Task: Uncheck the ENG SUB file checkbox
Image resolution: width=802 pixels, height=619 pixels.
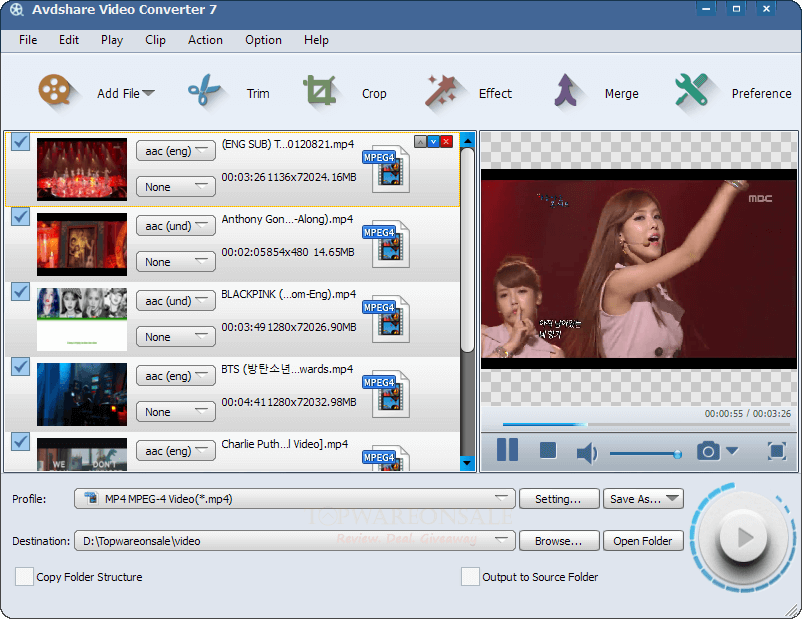Action: [x=20, y=142]
